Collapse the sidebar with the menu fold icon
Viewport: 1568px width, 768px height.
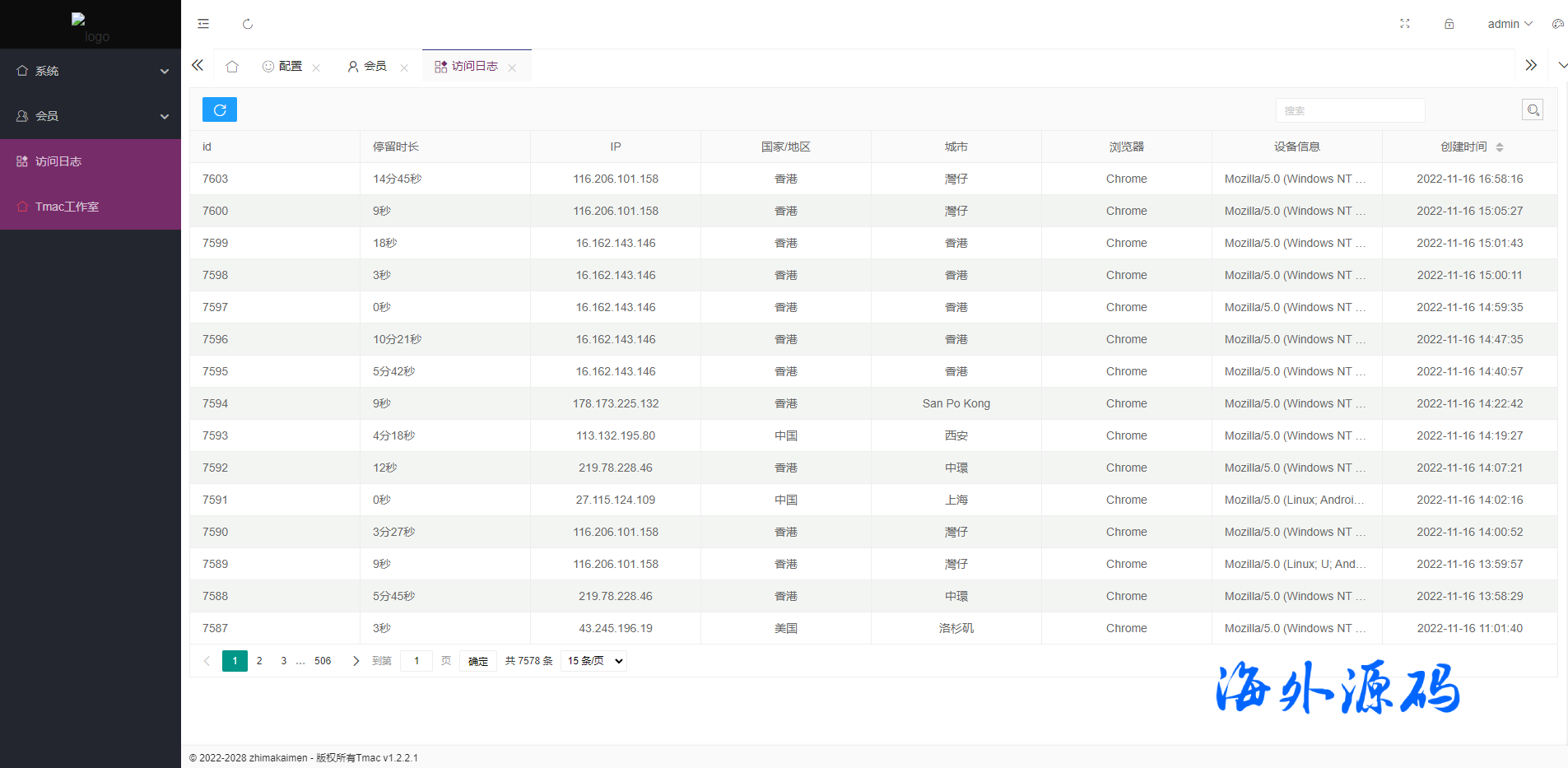click(203, 24)
